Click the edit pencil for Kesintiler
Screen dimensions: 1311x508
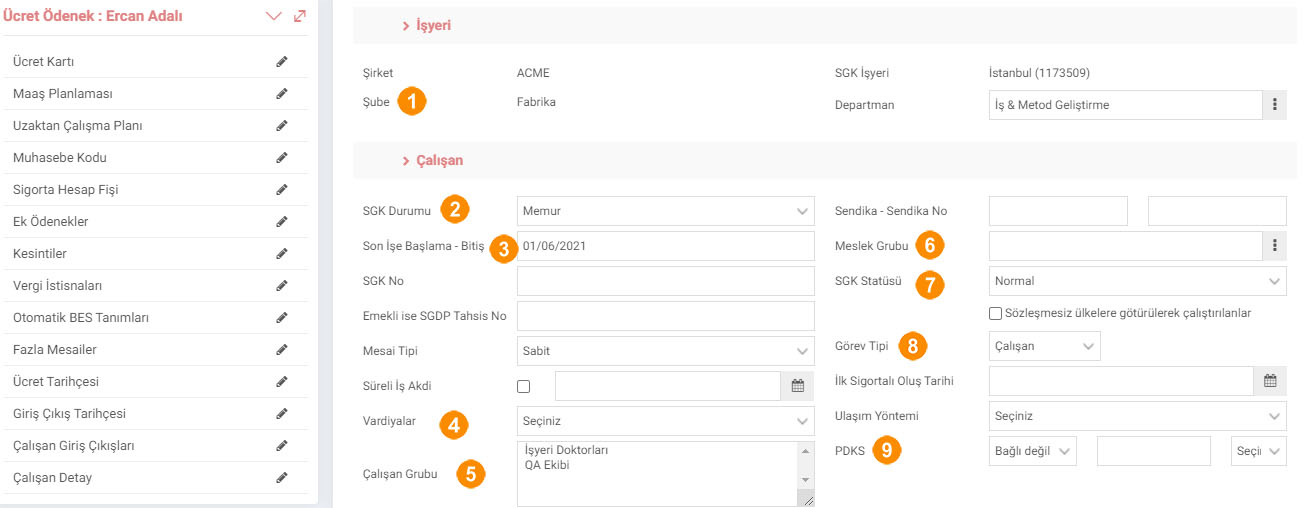pyautogui.click(x=282, y=254)
